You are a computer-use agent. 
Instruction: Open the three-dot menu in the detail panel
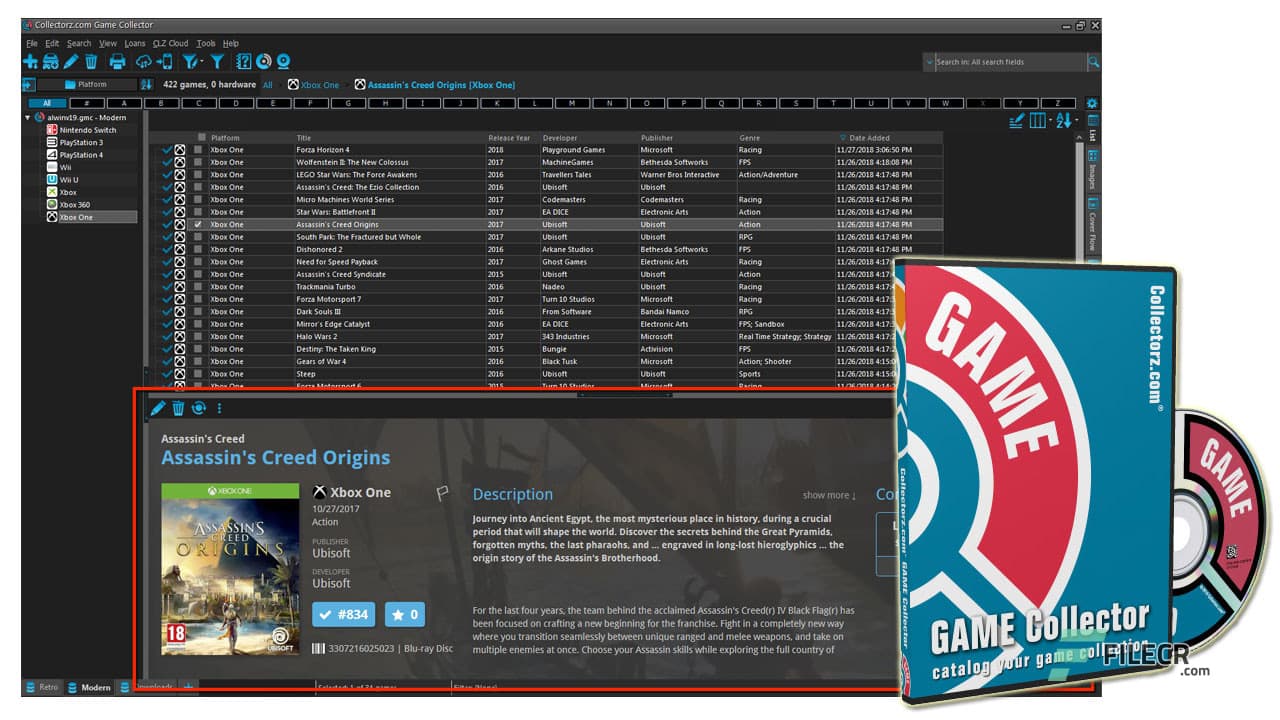220,408
